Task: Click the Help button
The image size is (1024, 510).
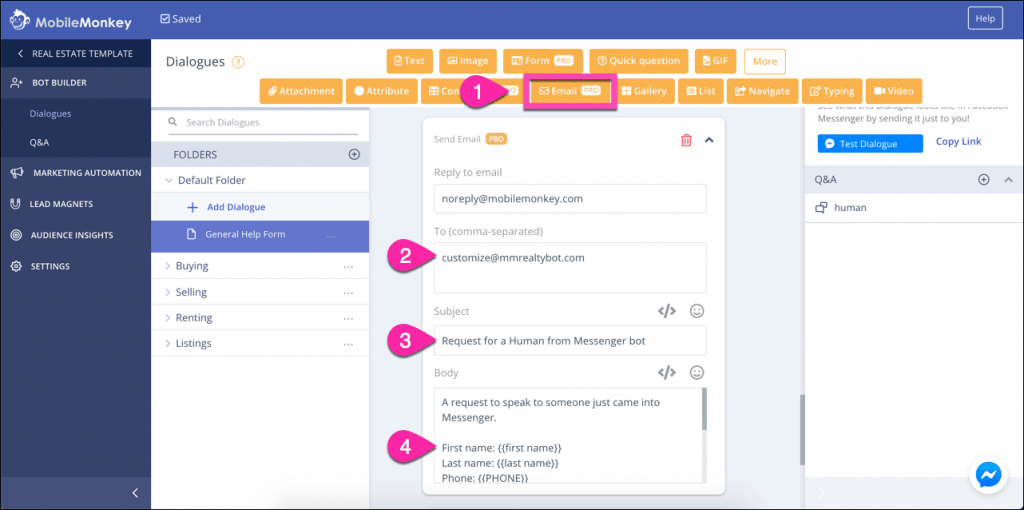Action: pos(985,19)
